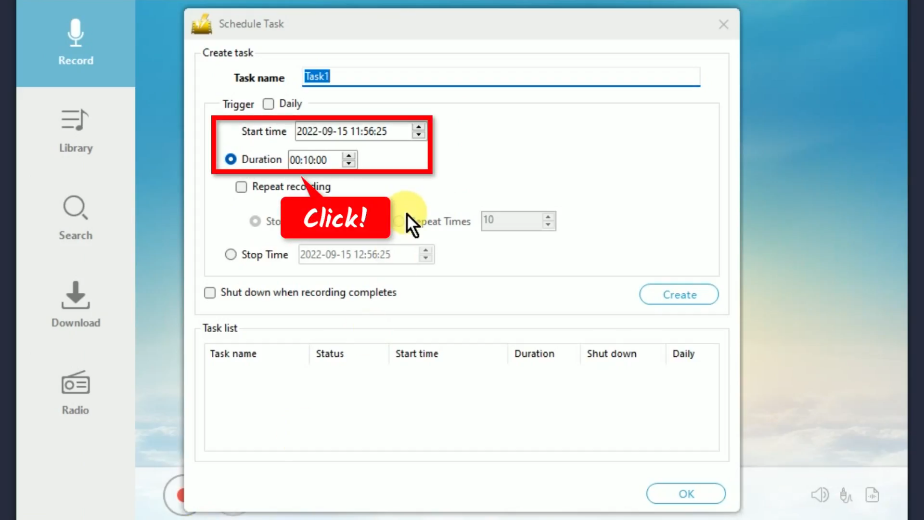Click the file icon at bottom right

point(872,495)
